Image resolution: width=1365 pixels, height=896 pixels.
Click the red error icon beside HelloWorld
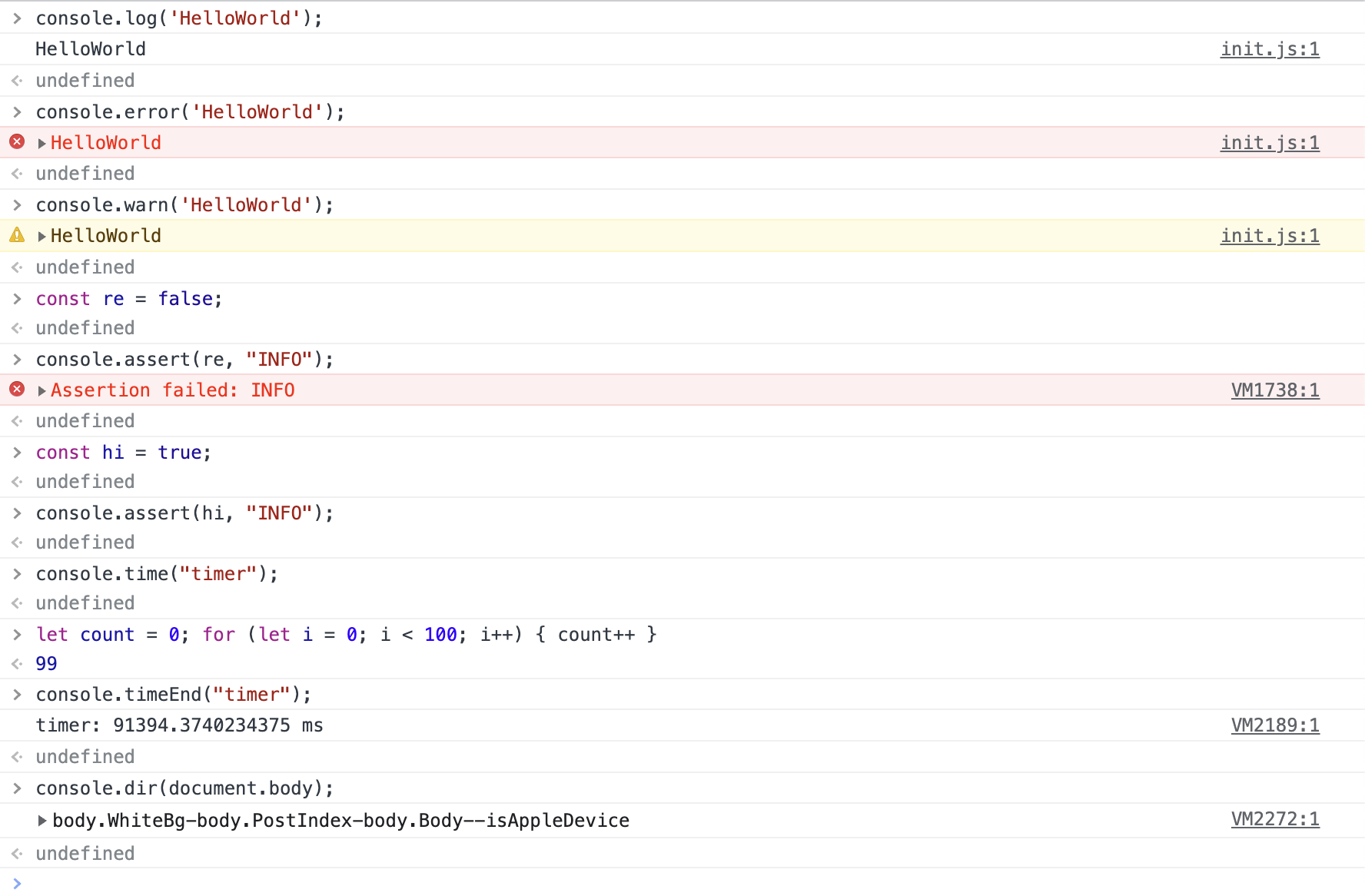pyautogui.click(x=17, y=142)
